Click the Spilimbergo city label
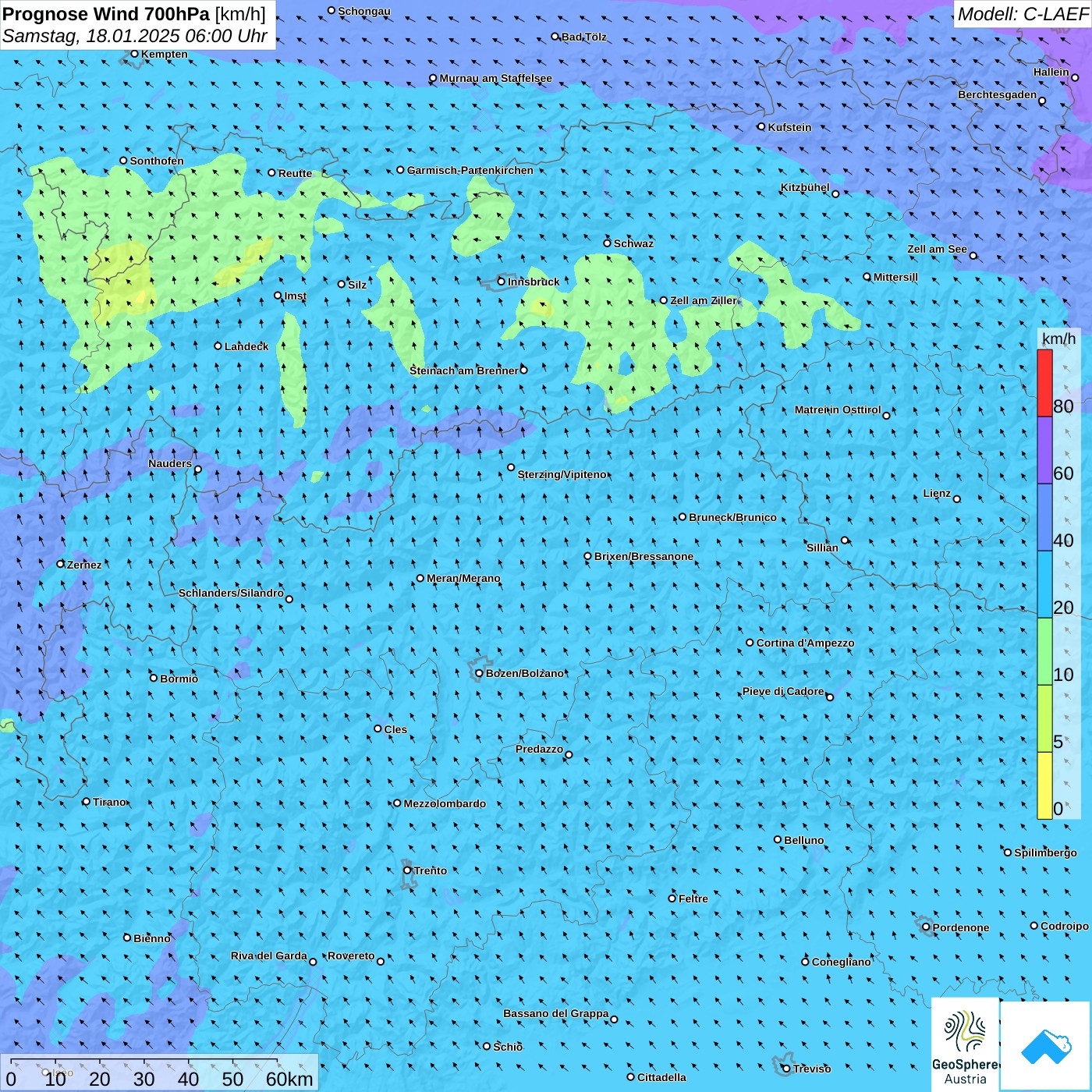The image size is (1092, 1092). pos(1045,853)
